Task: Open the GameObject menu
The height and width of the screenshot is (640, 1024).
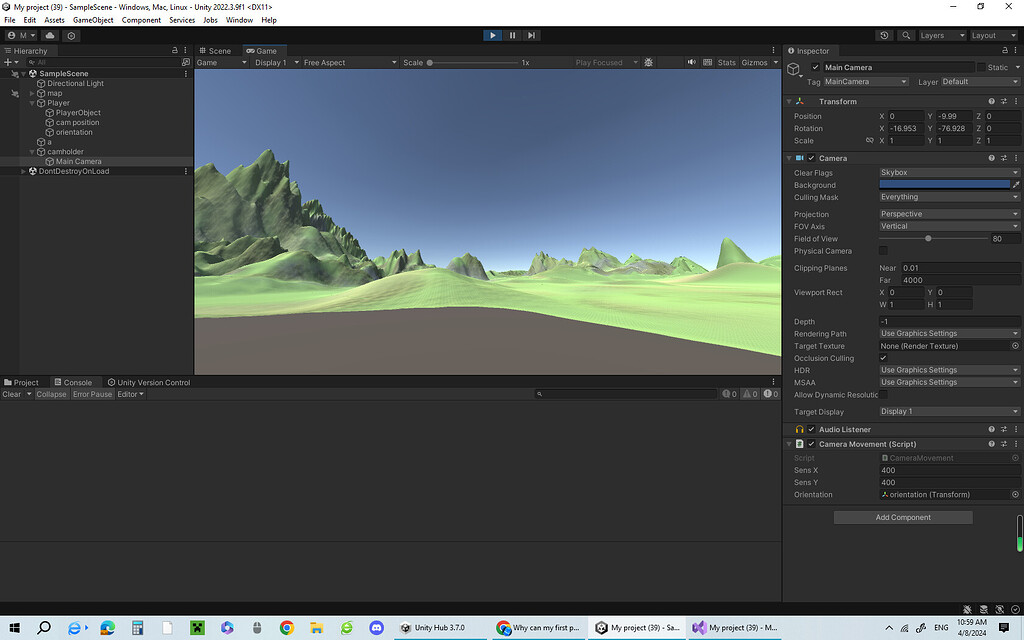Action: tap(93, 20)
